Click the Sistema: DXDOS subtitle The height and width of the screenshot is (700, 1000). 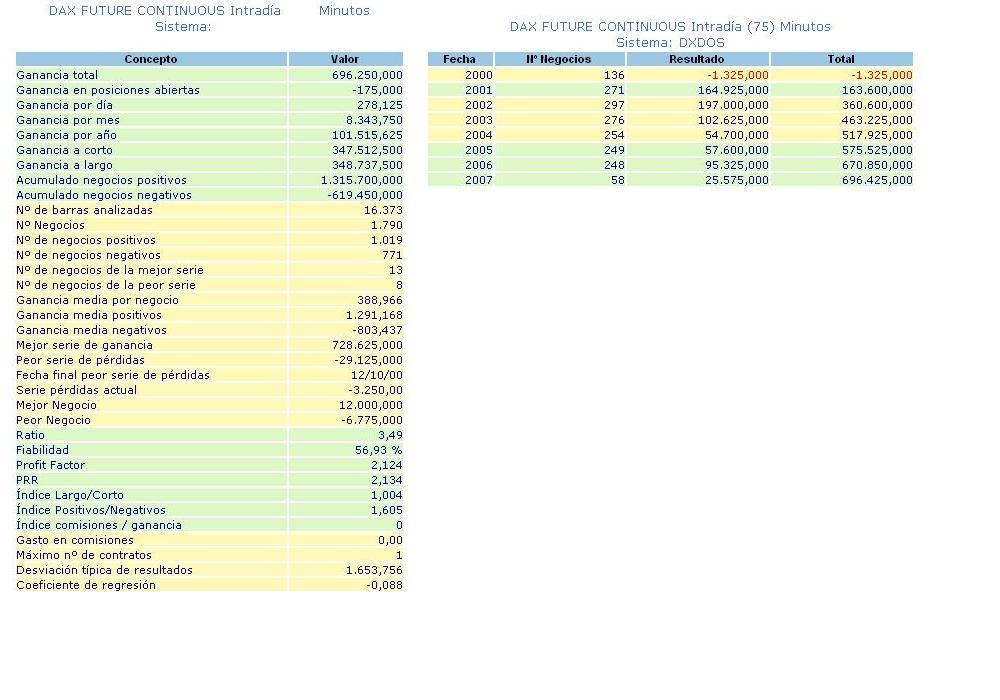click(670, 42)
